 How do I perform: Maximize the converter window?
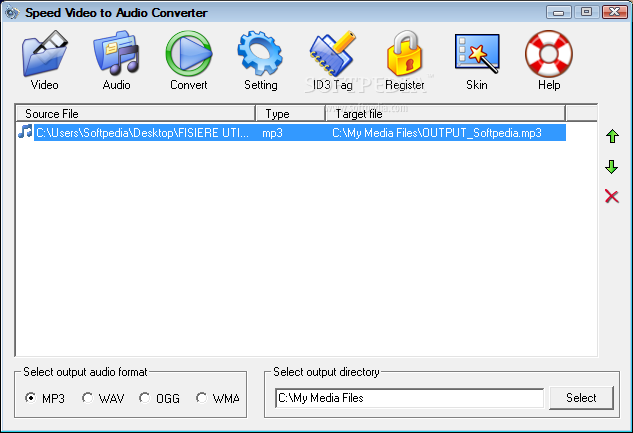(x=587, y=12)
